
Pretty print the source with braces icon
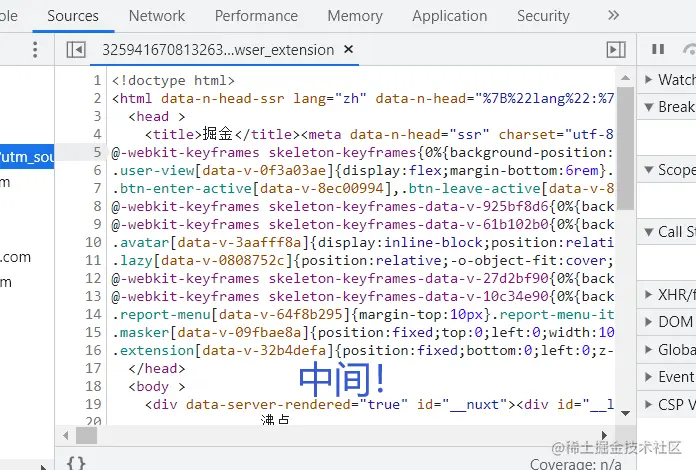point(75,462)
